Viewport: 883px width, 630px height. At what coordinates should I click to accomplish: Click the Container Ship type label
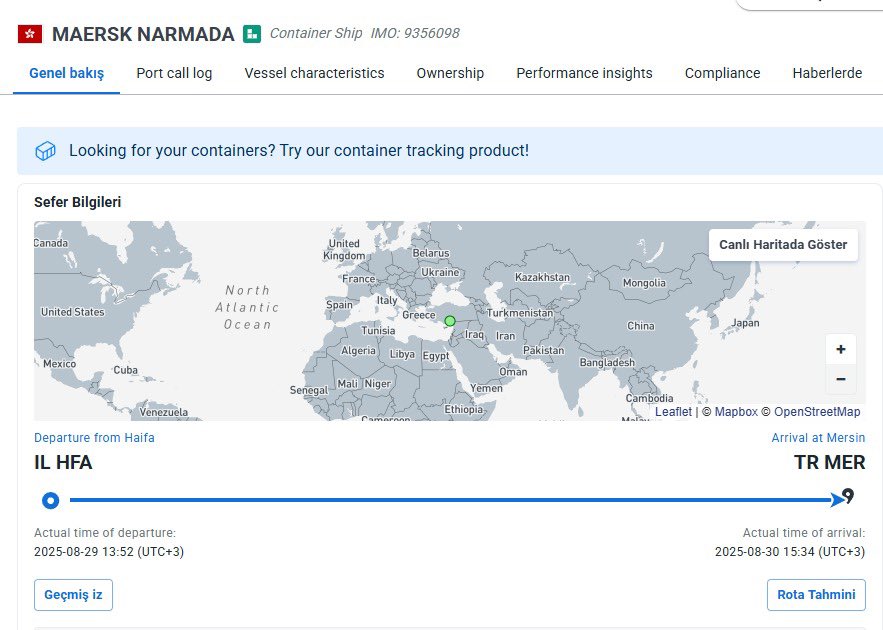click(316, 33)
